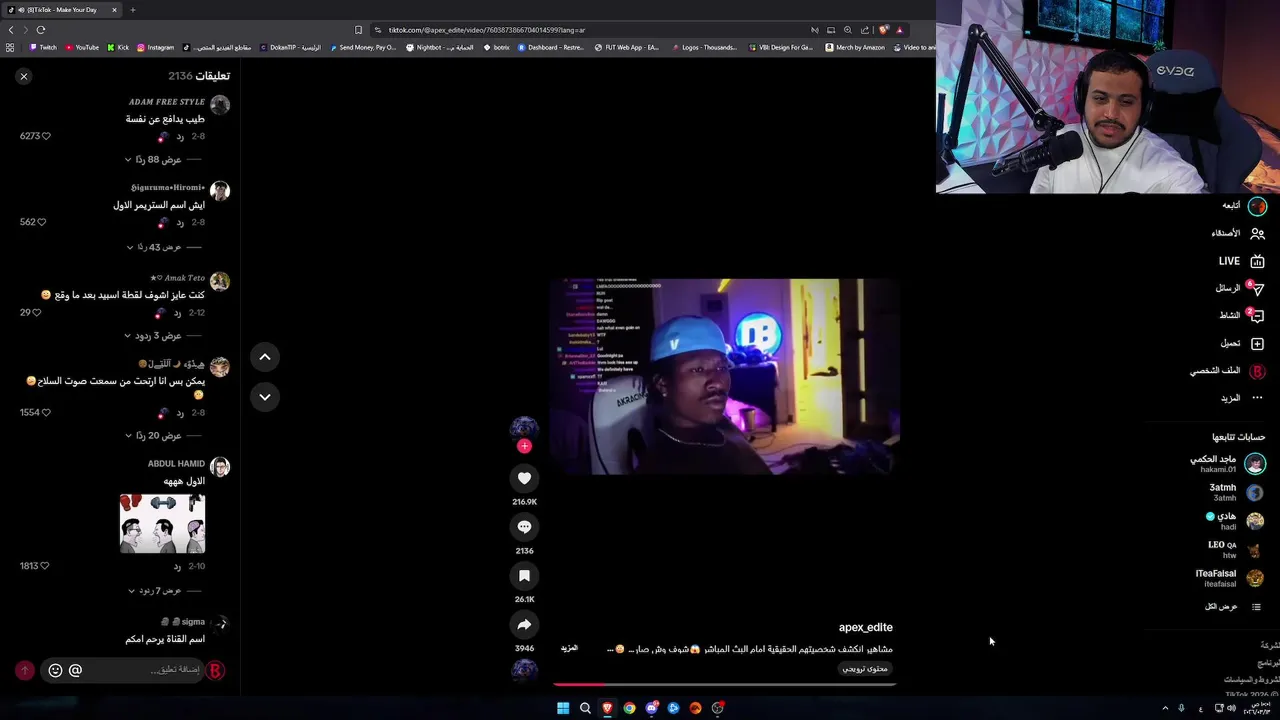Open comments via the speech bubble icon
The height and width of the screenshot is (720, 1280).
coord(524,527)
